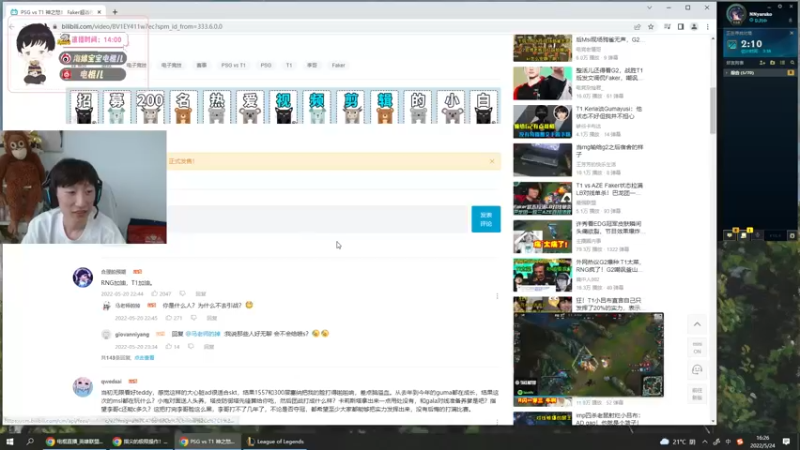This screenshot has width=800, height=450.
Task: Open 'T1 Keria' recommended video title
Action: coord(609,112)
